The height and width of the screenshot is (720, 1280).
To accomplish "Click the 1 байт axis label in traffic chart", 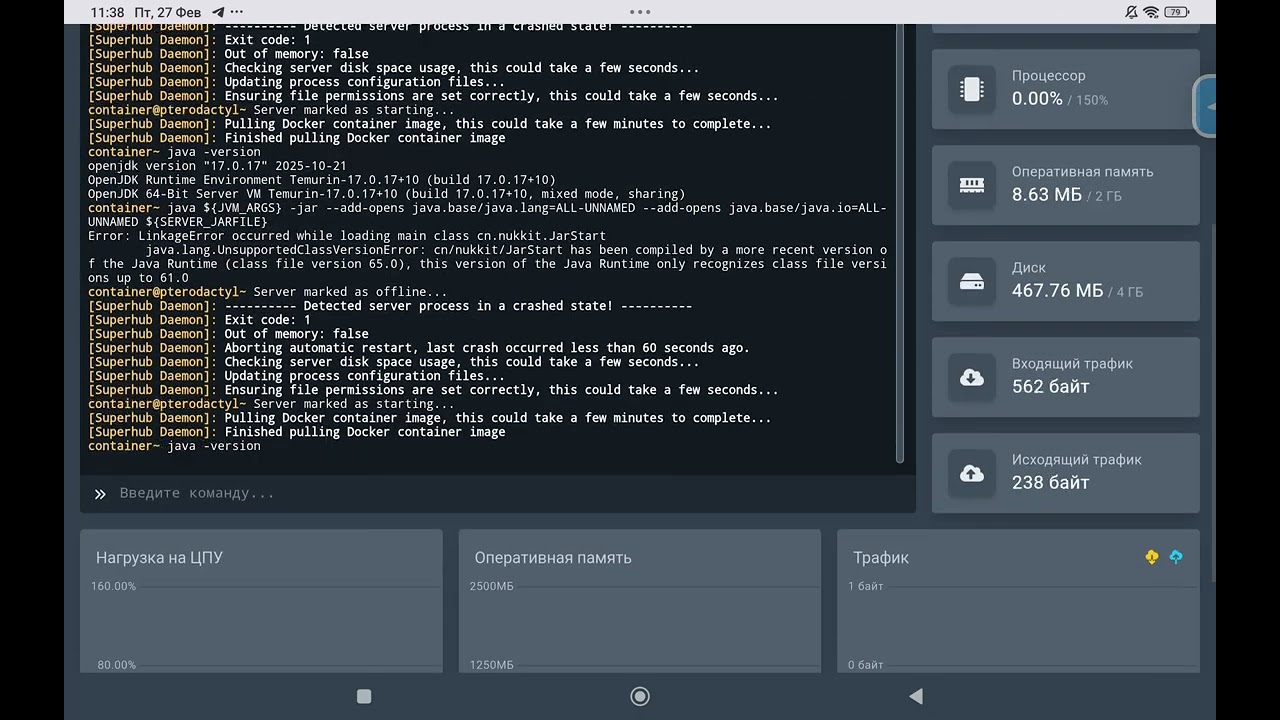I will (x=866, y=586).
